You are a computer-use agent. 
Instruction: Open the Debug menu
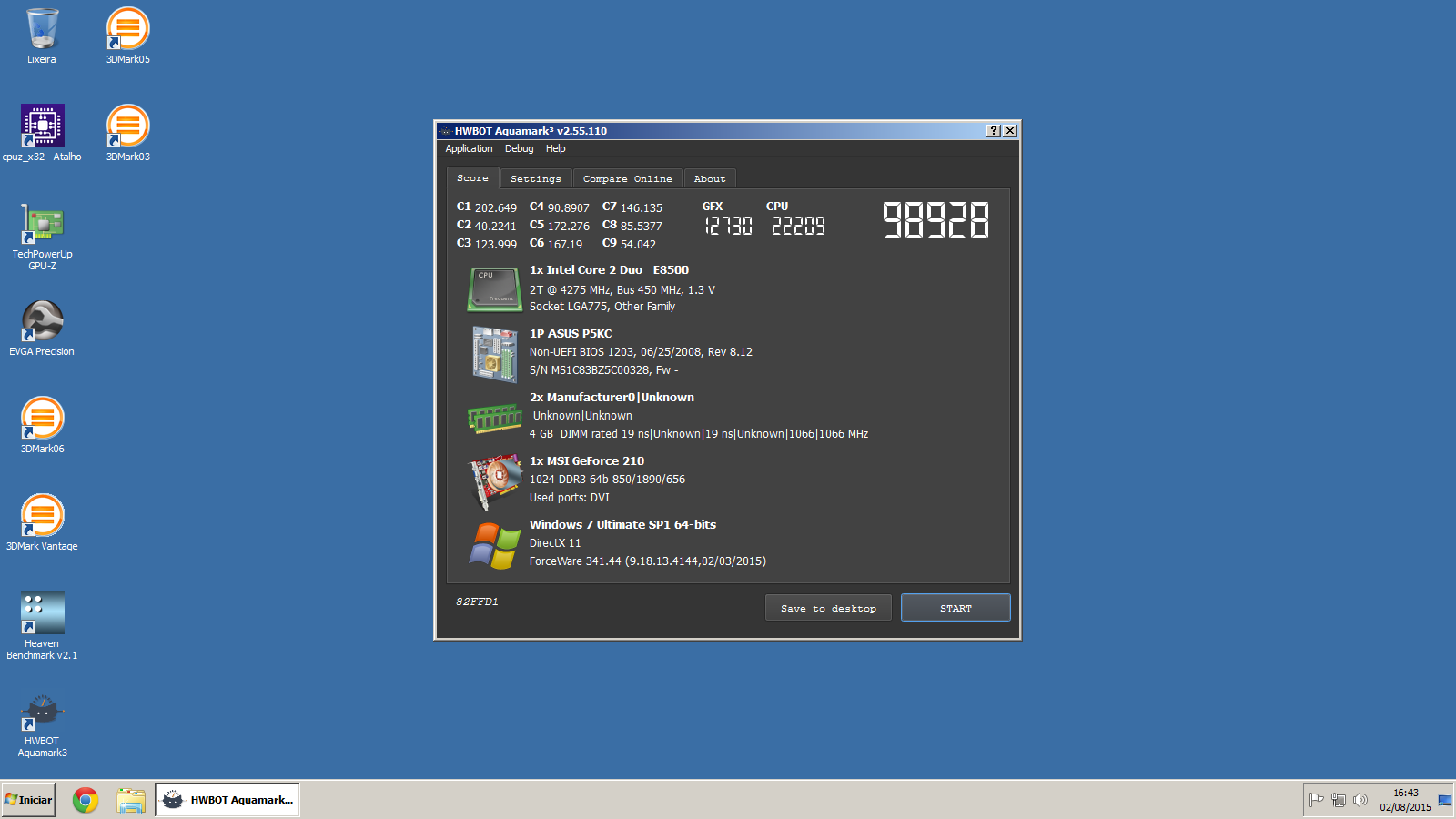click(x=519, y=148)
